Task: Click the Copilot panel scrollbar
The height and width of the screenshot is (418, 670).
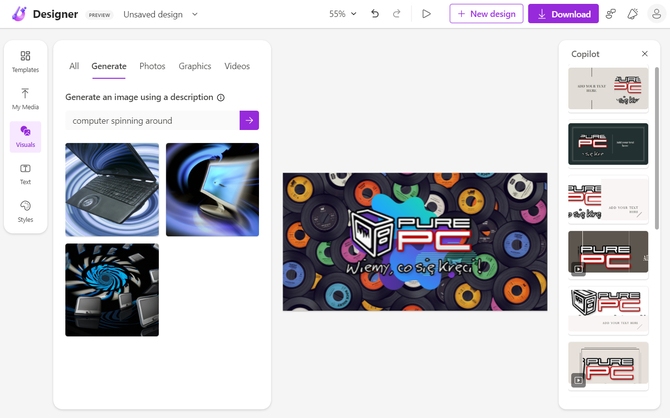Action: coord(657,147)
